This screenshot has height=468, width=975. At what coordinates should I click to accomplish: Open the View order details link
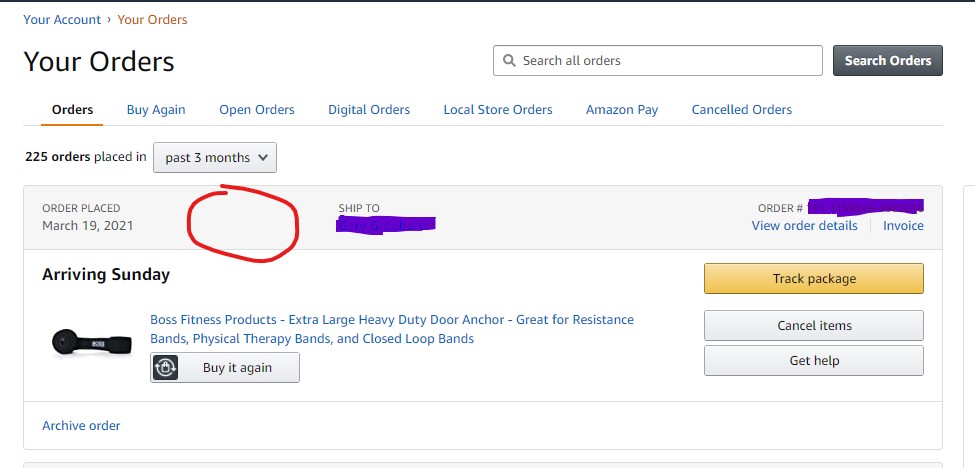805,226
